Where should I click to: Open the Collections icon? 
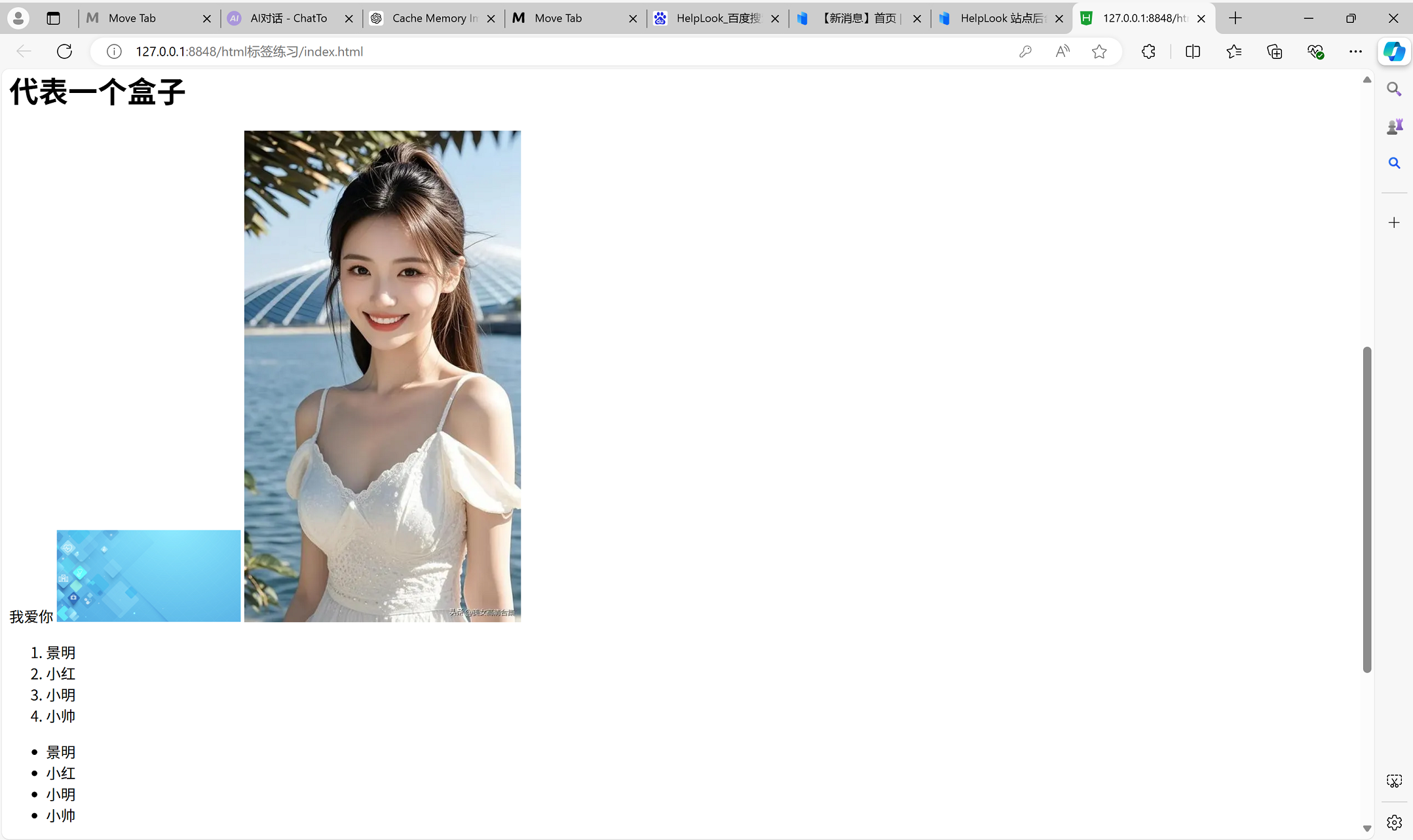pyautogui.click(x=1275, y=52)
